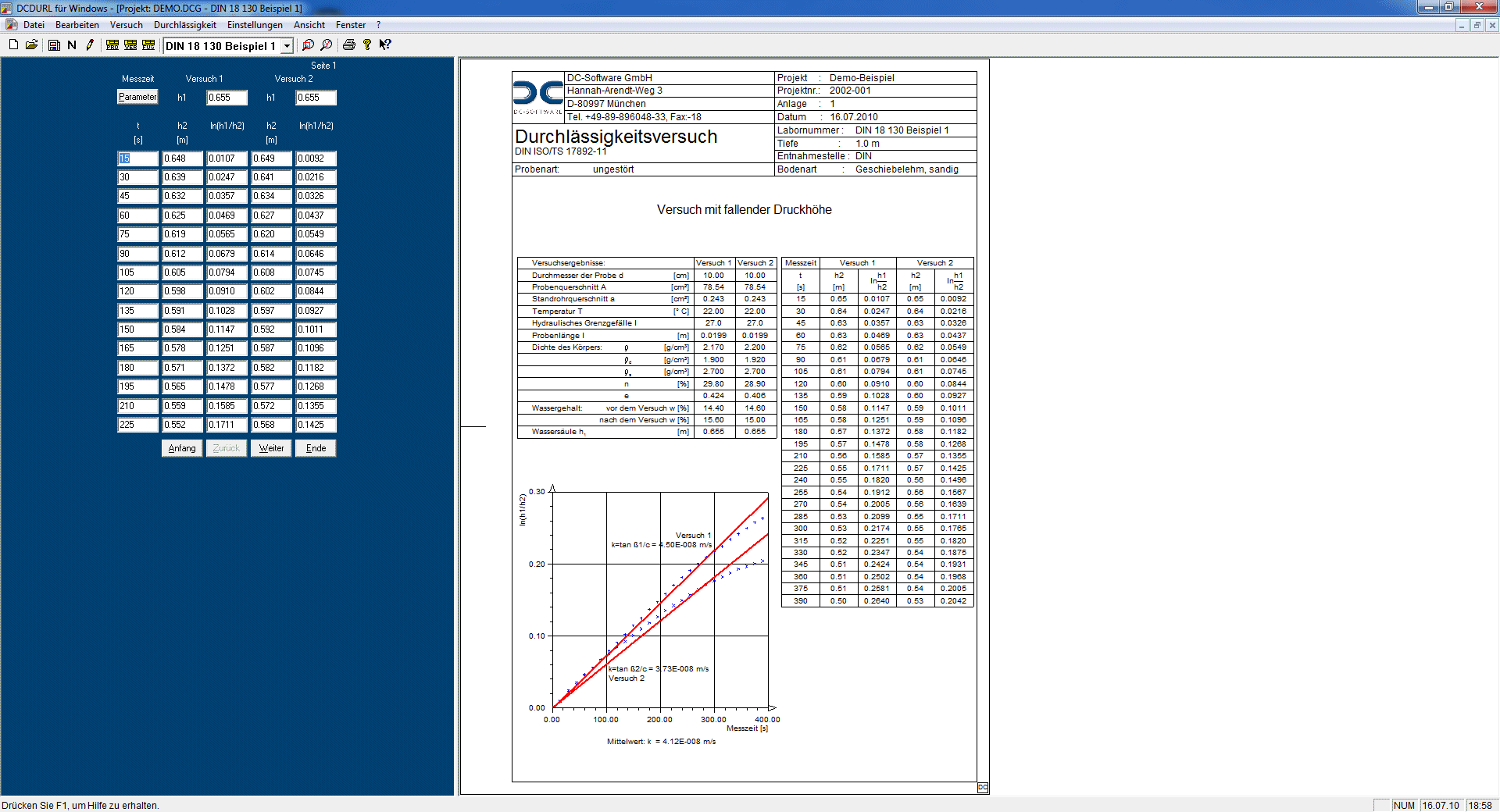Click 'Versuch mit fallender Druckhöhe' heading
1500x812 pixels.
[744, 209]
